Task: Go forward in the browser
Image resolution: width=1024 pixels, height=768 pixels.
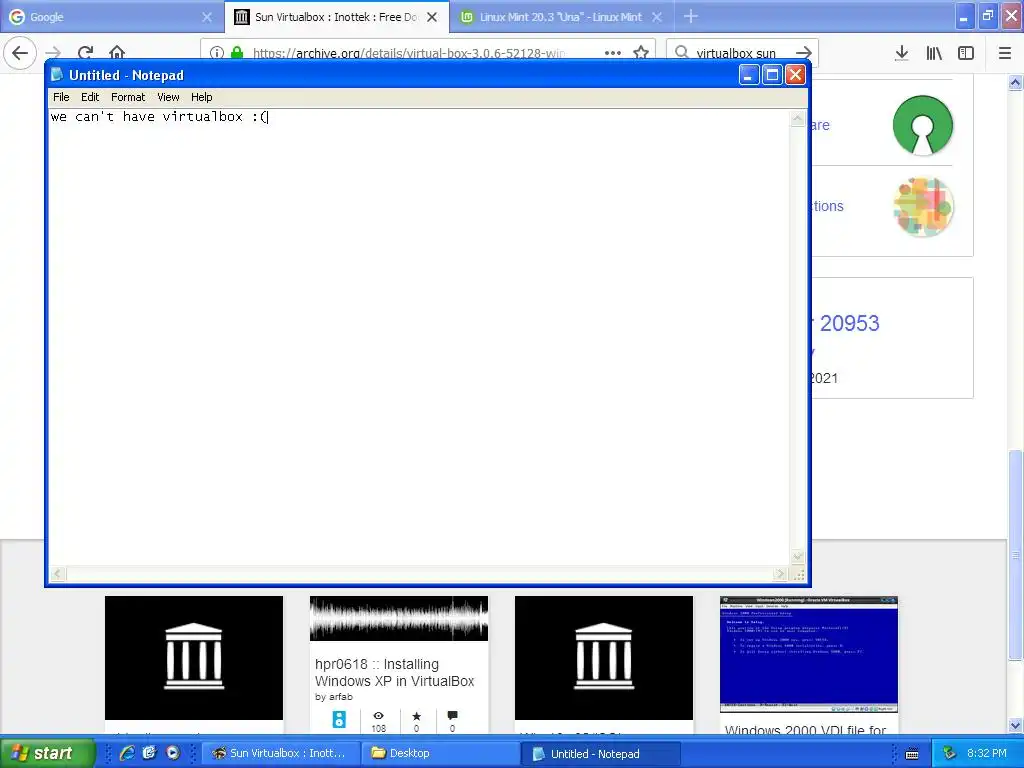Action: point(54,52)
